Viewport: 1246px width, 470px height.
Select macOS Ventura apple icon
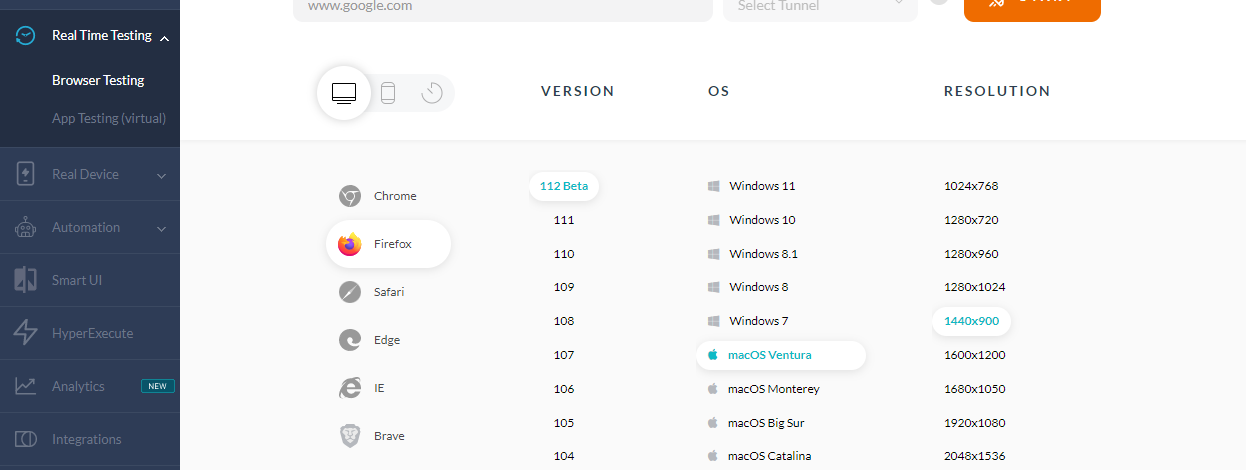coord(713,355)
